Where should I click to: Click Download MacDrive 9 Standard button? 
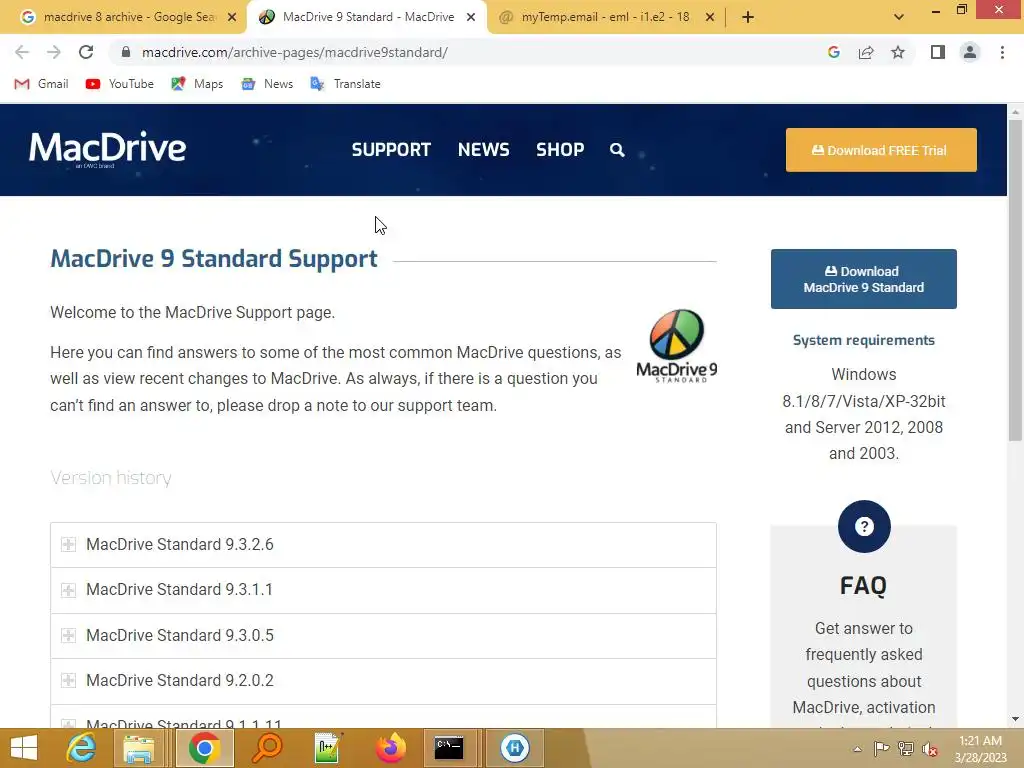863,279
